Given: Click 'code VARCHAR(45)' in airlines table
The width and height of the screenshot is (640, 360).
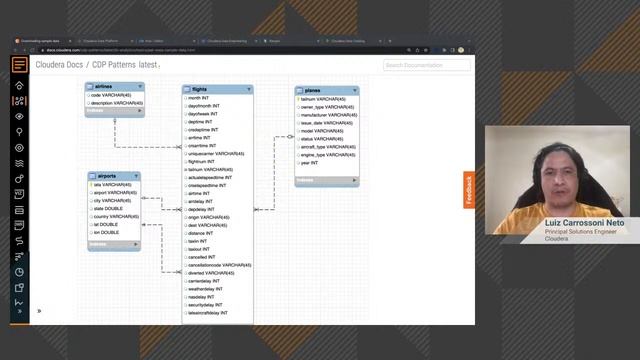Looking at the screenshot, I should pyautogui.click(x=111, y=95).
